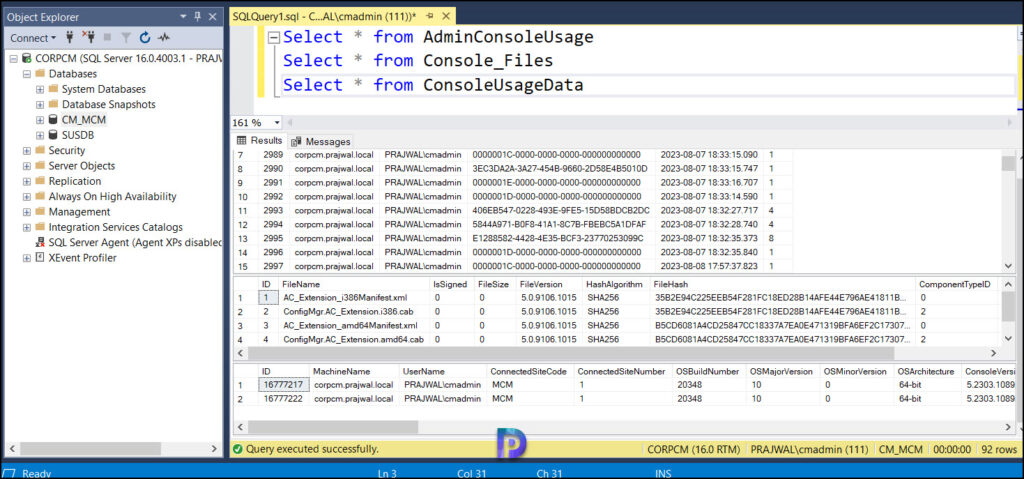Expand the Database Snapshots node

40,105
